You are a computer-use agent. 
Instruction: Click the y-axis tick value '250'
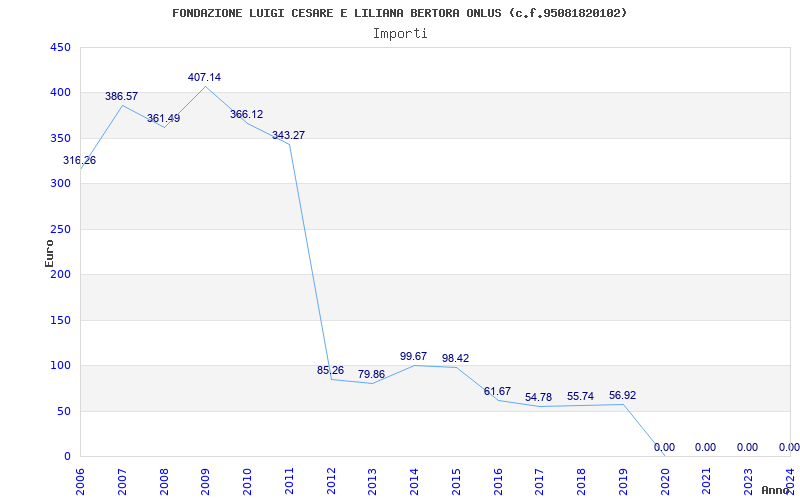coord(60,229)
